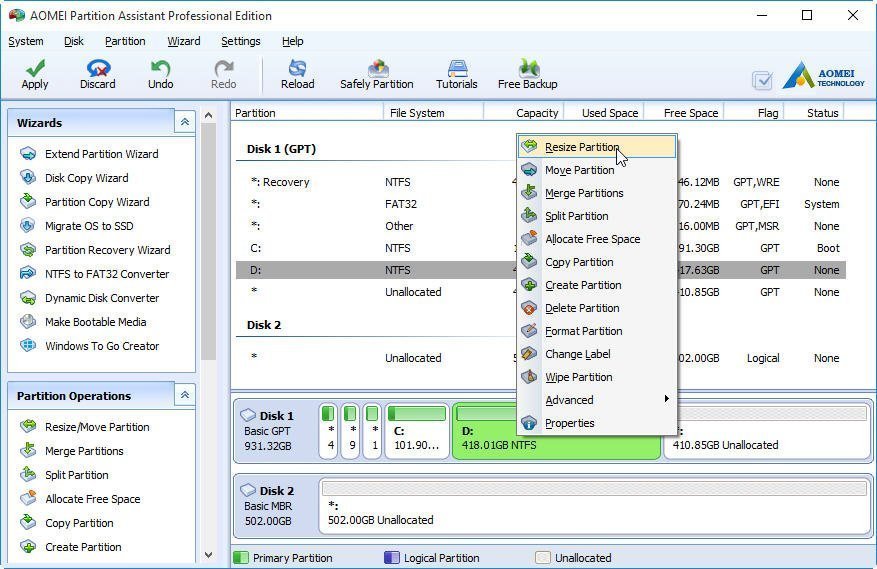Image resolution: width=877 pixels, height=569 pixels.
Task: Open the Help menu
Action: click(x=293, y=41)
